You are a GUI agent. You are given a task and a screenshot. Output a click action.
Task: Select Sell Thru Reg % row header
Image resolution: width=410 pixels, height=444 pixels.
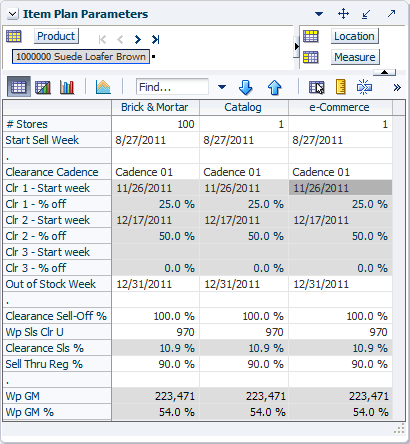(57, 364)
